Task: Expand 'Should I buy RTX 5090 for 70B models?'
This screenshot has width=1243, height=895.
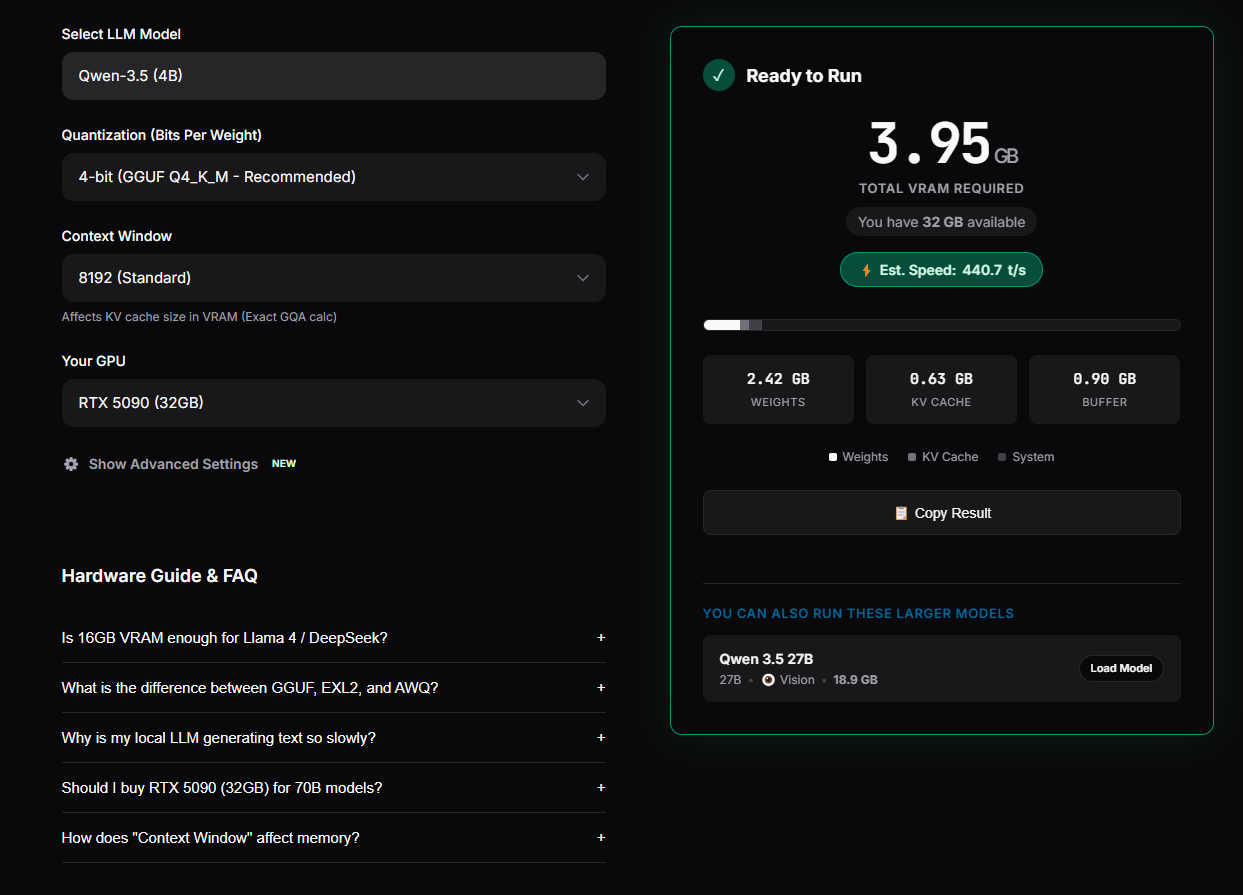Action: (334, 788)
